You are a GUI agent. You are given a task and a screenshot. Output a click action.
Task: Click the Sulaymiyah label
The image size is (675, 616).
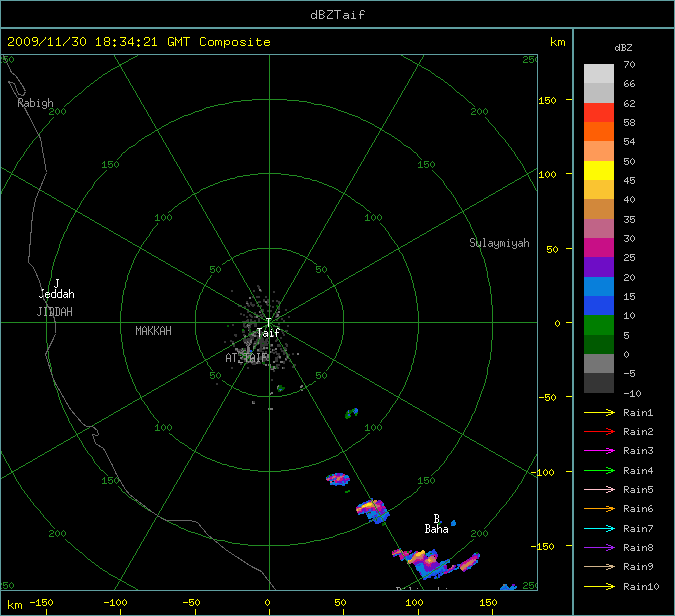499,243
